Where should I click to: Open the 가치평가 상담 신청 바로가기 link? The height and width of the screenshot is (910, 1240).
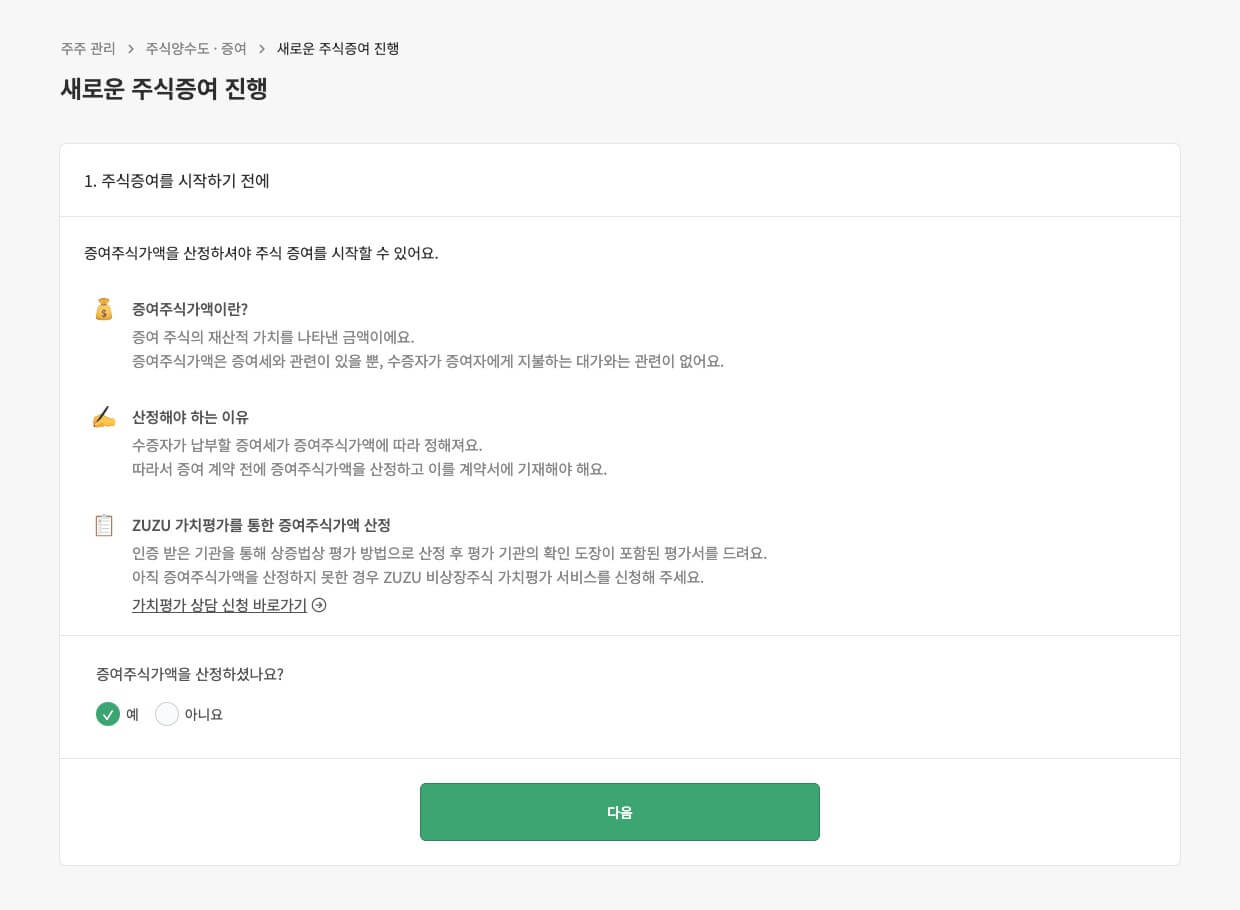point(219,605)
